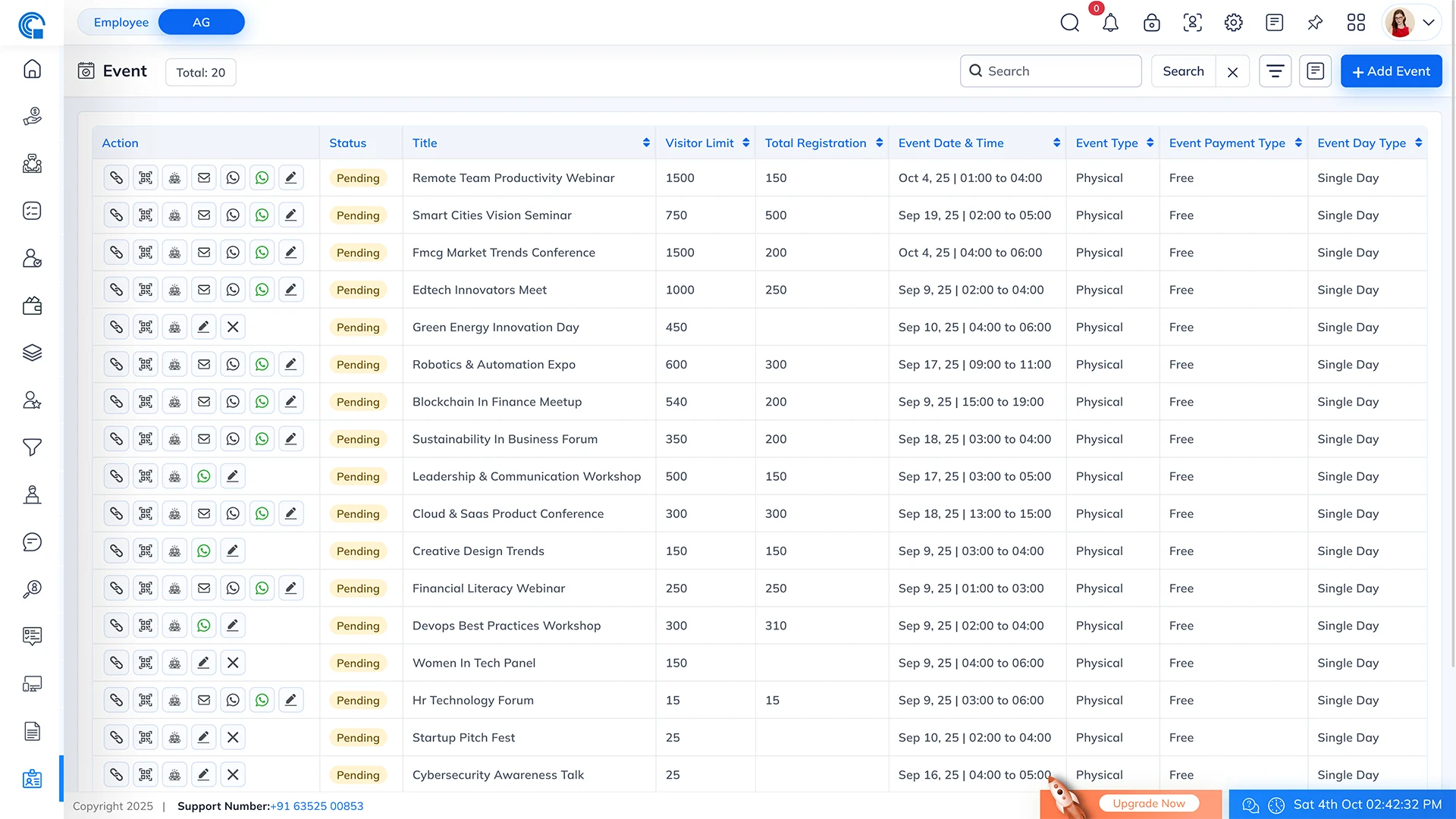
Task: Sort by Event Date & Time arrows
Action: point(1056,143)
